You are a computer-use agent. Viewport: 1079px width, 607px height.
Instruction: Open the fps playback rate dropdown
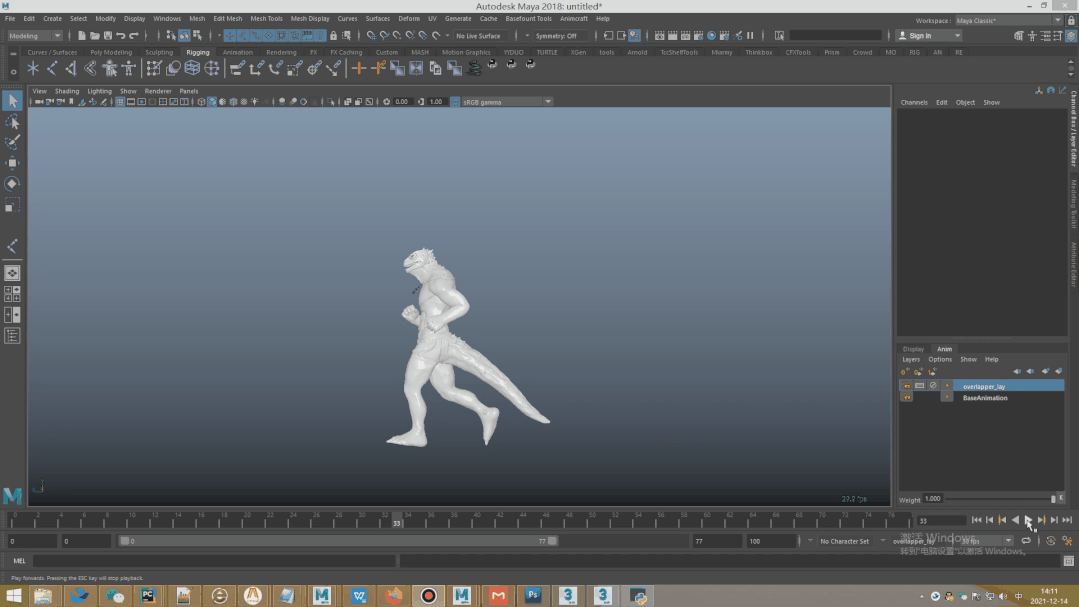click(987, 541)
